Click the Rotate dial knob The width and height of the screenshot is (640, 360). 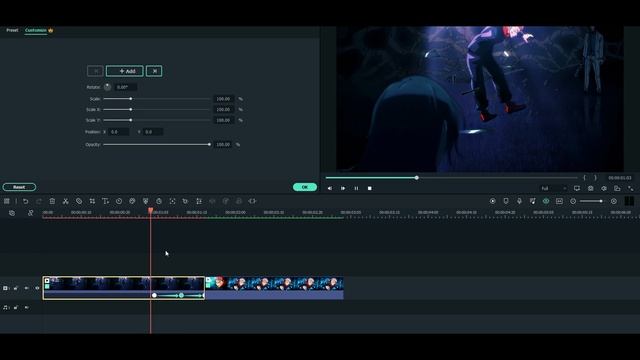pyautogui.click(x=107, y=87)
